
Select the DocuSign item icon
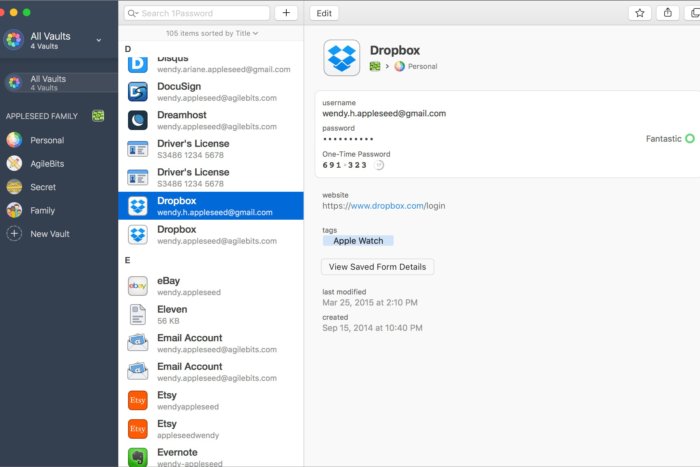click(138, 92)
